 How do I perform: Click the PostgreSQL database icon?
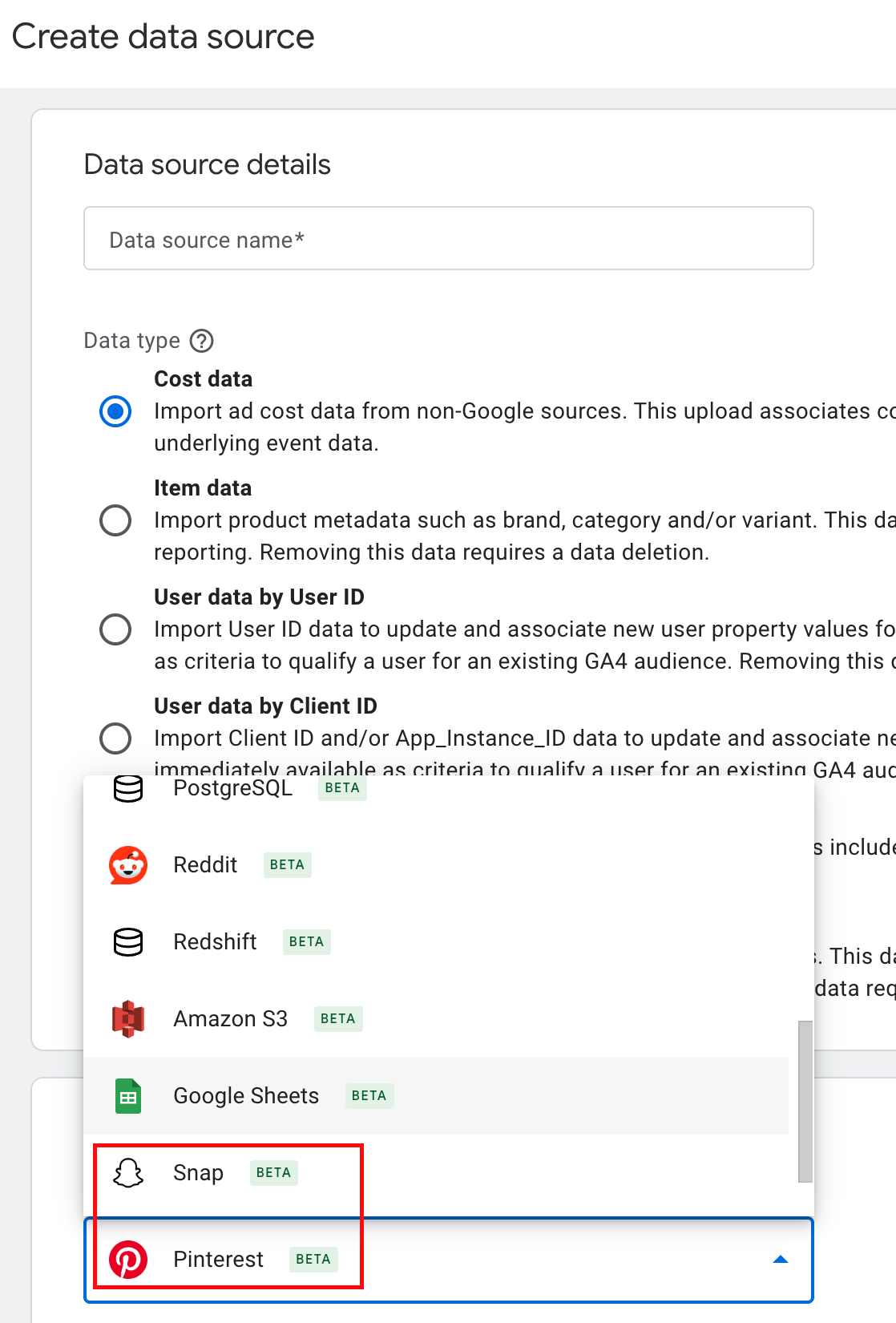point(128,789)
